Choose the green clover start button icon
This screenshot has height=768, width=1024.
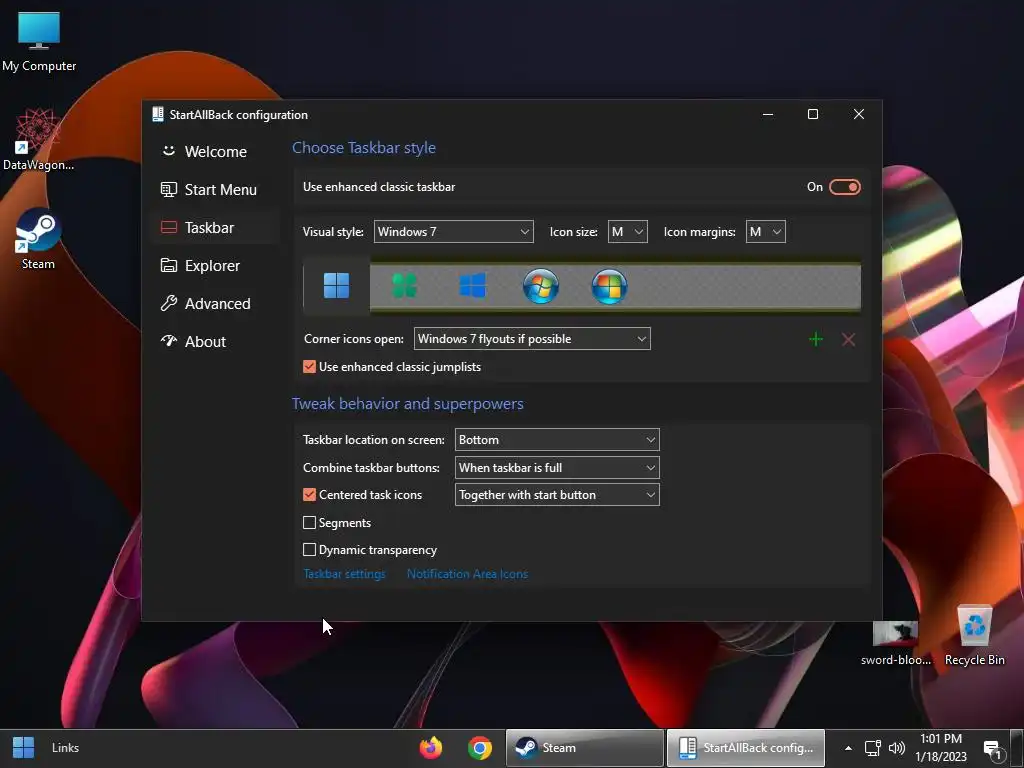click(x=404, y=285)
